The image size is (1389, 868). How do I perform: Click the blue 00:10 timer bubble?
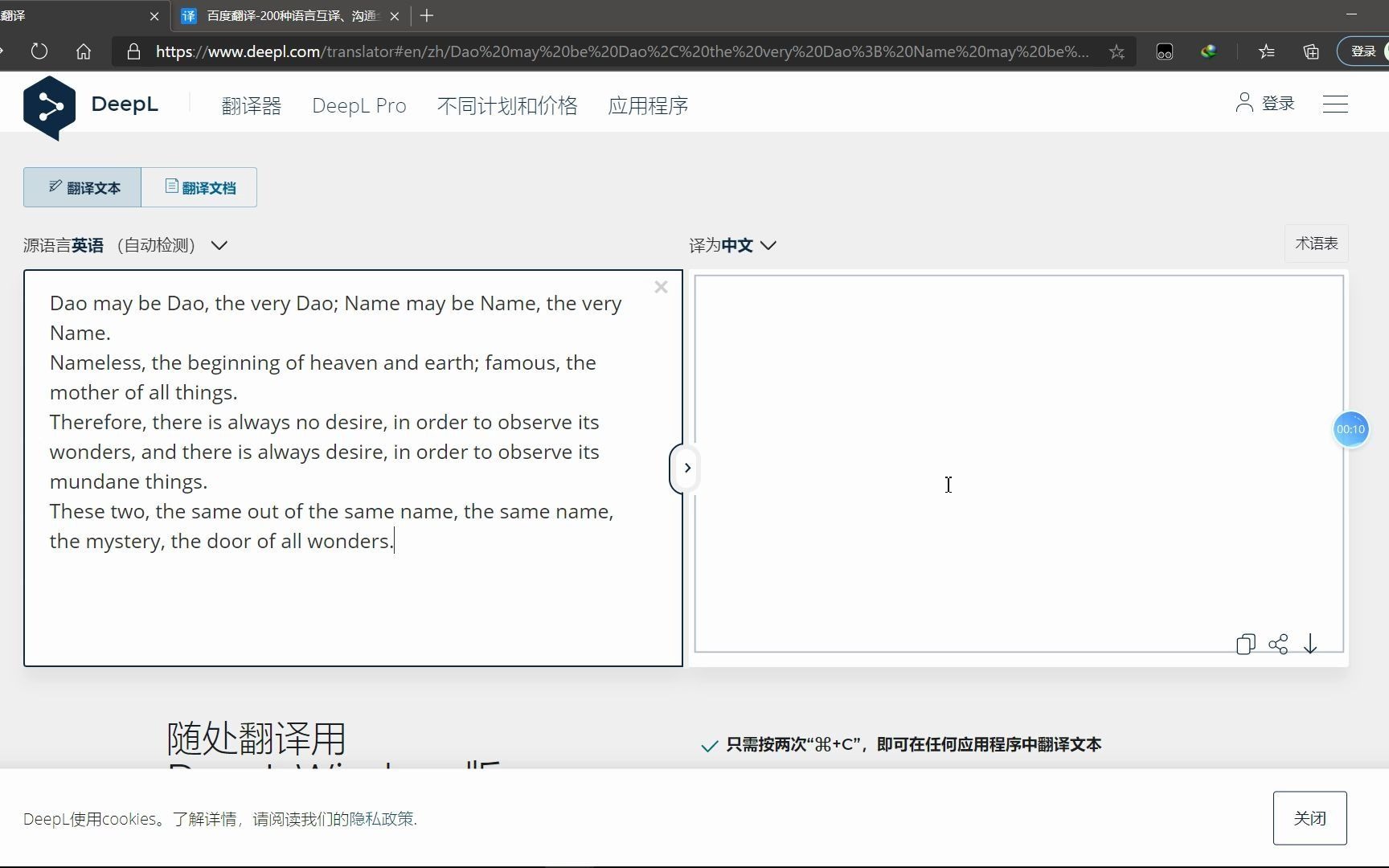[x=1350, y=429]
